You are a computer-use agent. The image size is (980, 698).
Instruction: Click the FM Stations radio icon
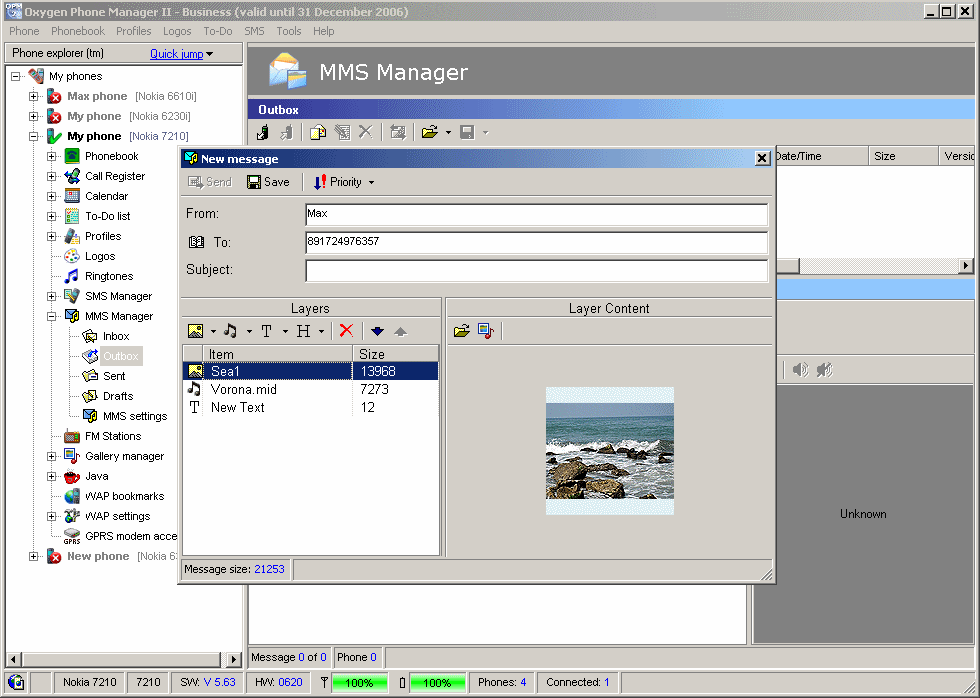point(72,436)
